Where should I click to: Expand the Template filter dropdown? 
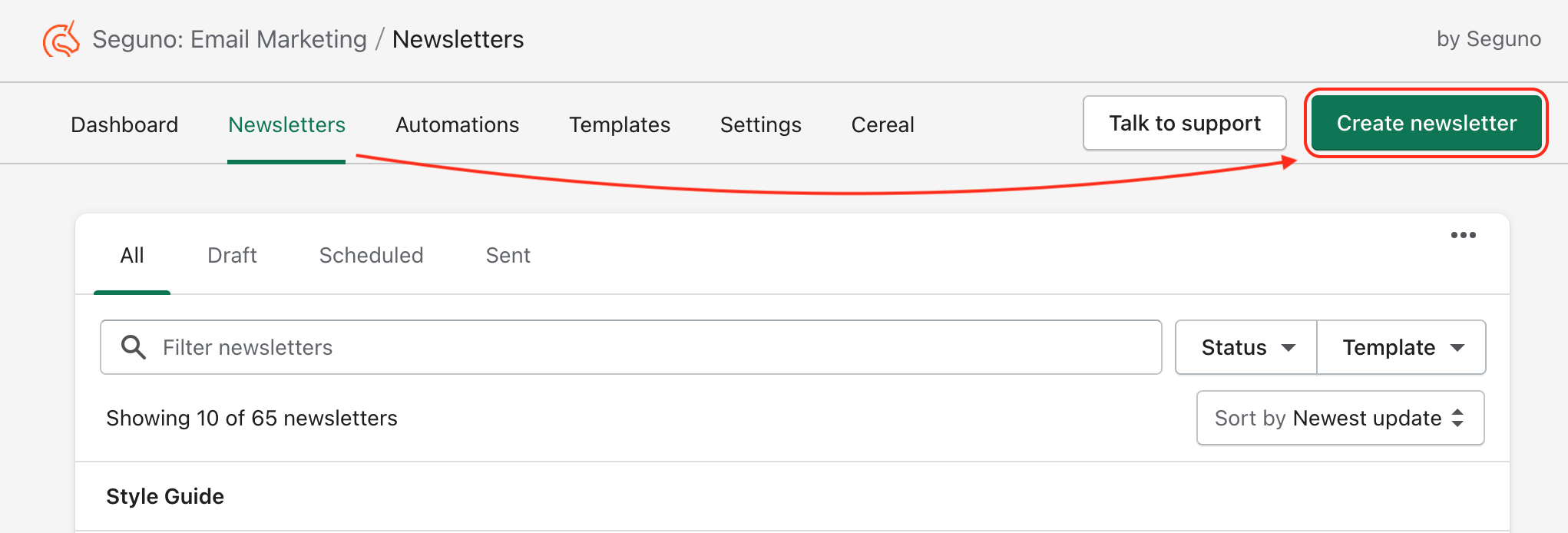click(x=1401, y=347)
